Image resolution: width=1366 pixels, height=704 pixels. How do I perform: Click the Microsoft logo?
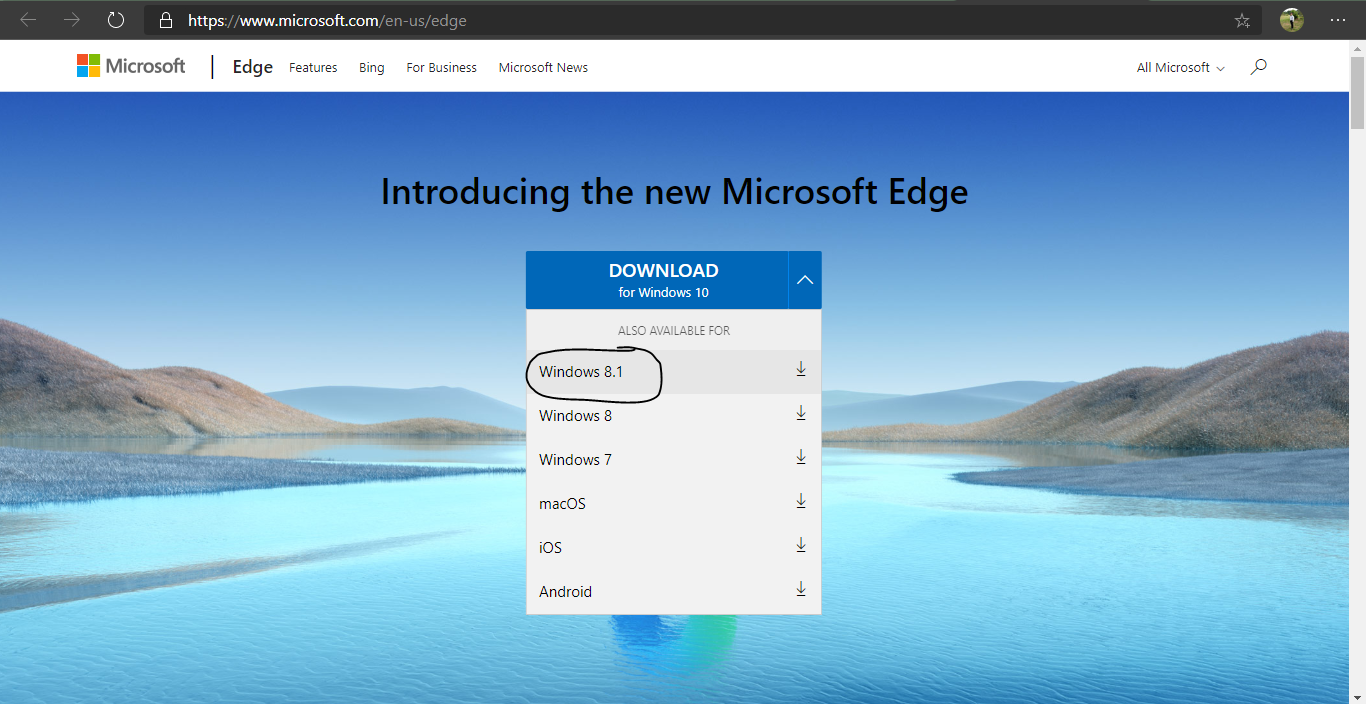131,66
